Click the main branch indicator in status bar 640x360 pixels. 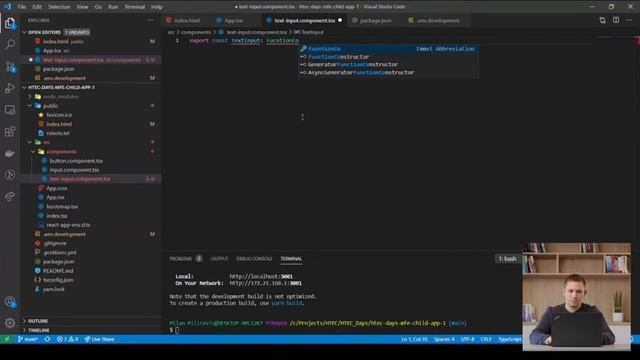[x=27, y=339]
